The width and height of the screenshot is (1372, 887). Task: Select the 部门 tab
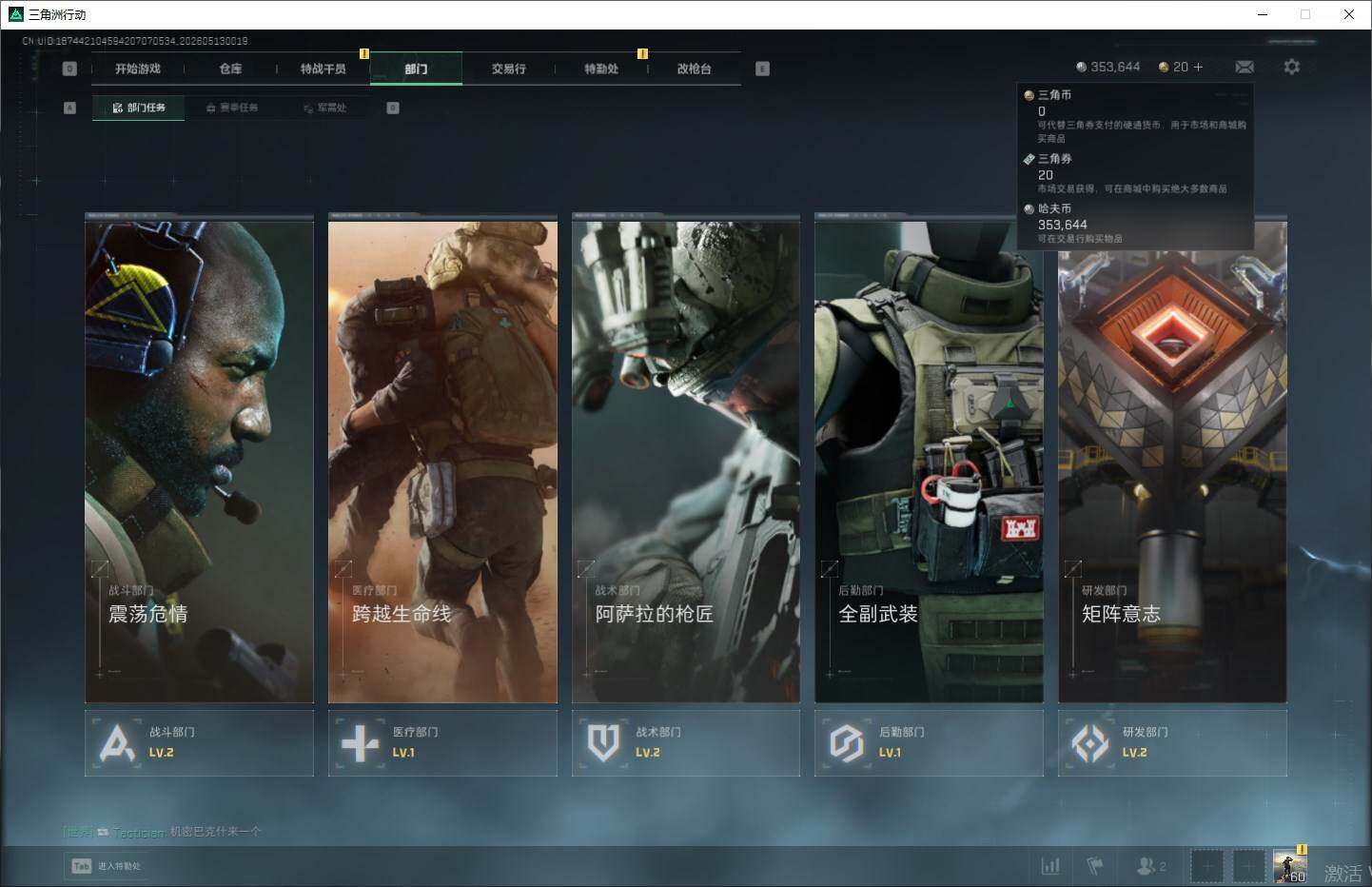[x=416, y=69]
